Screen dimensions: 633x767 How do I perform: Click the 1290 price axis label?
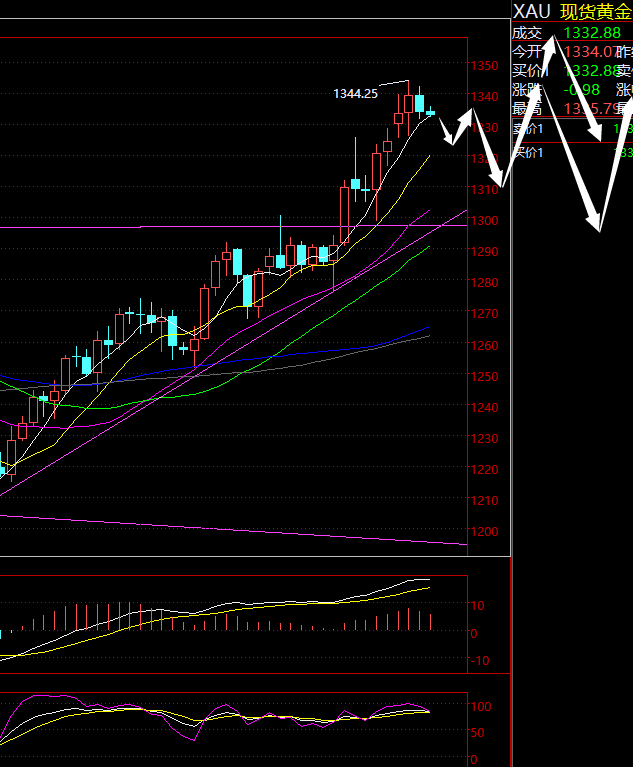click(x=484, y=251)
